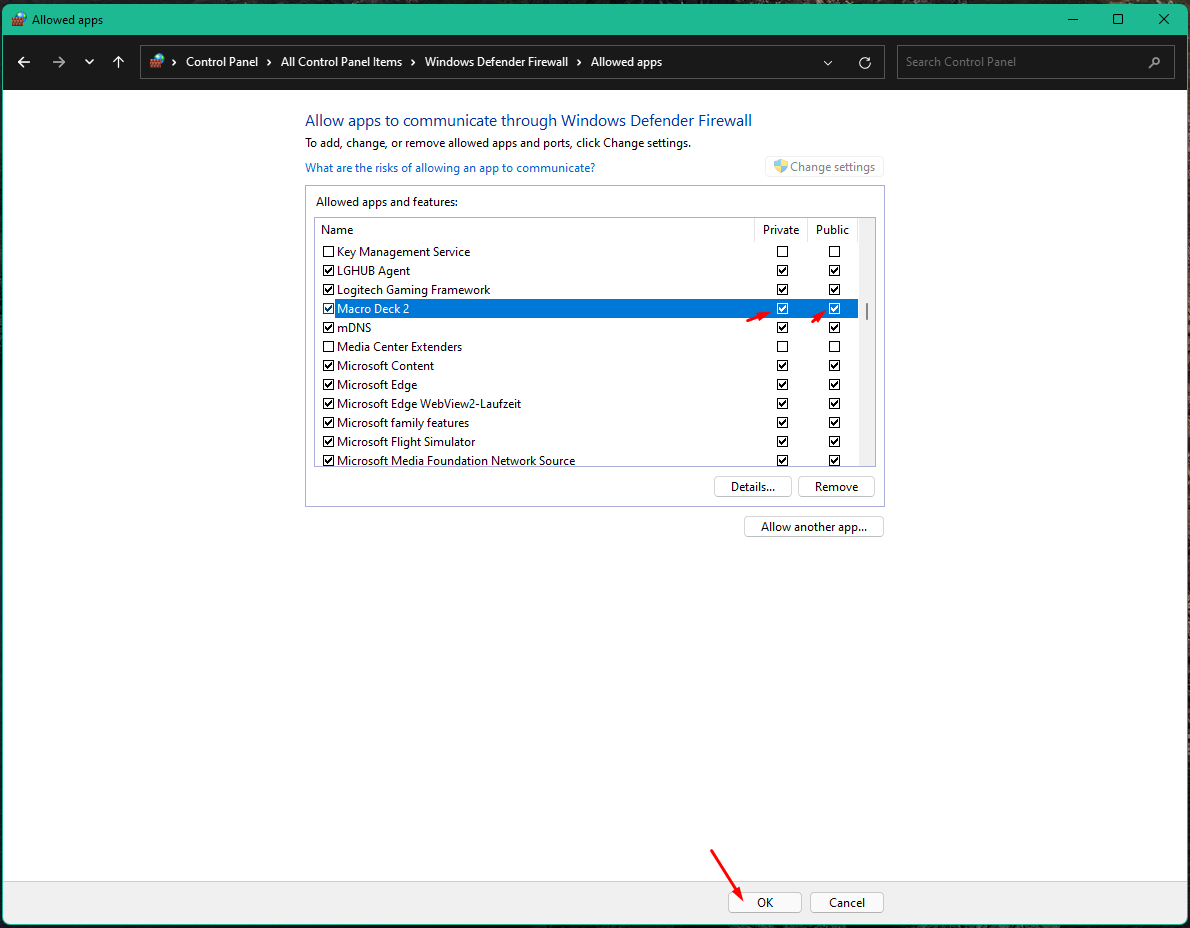Enable Media Center Extenders Public checkbox

tap(835, 347)
